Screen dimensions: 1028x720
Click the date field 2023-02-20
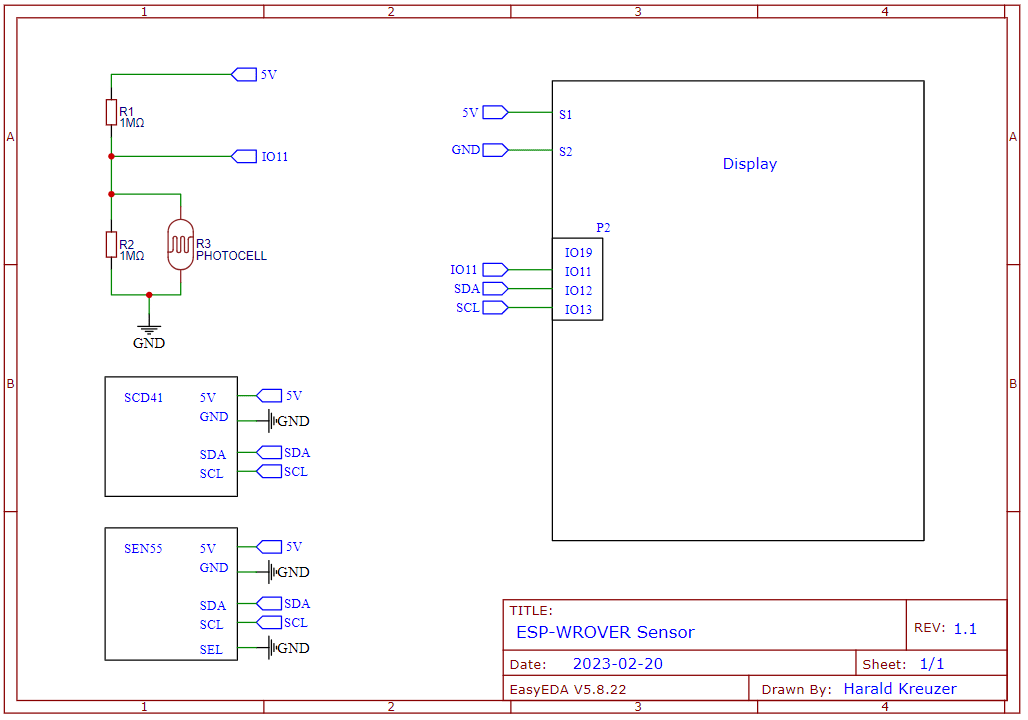617,664
